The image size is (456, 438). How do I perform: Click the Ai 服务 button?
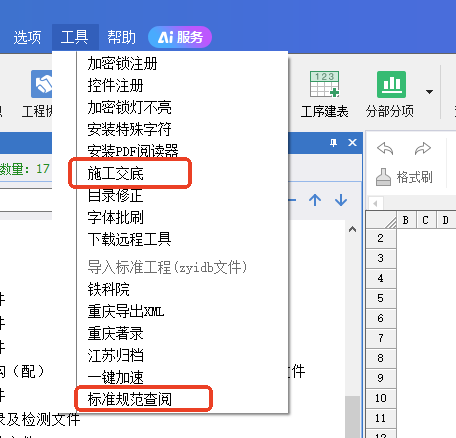tap(180, 37)
